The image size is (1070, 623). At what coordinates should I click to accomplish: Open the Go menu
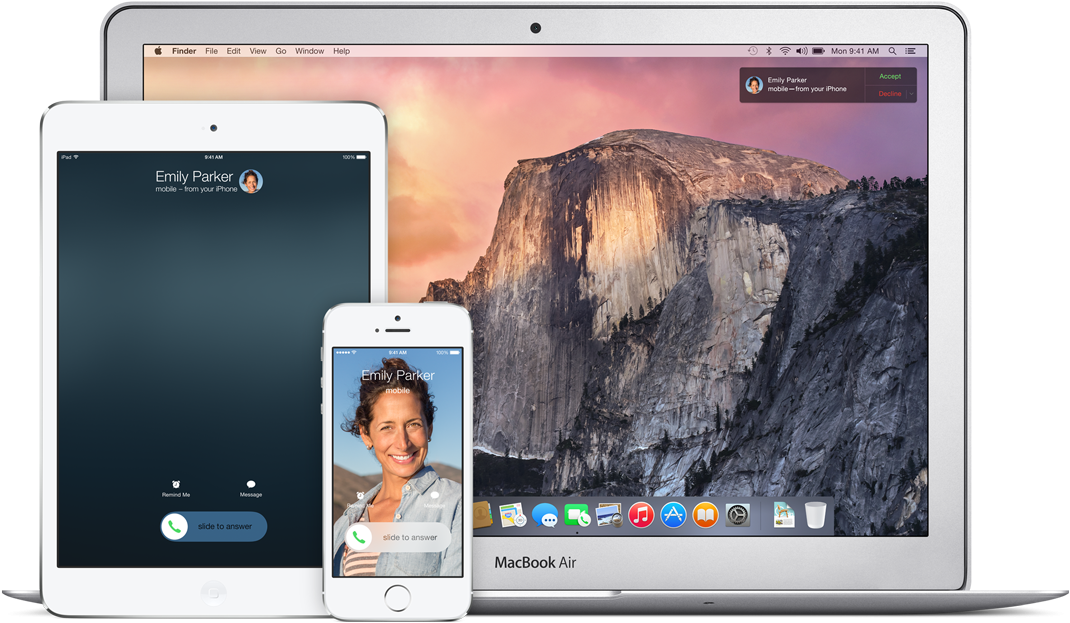(x=280, y=51)
